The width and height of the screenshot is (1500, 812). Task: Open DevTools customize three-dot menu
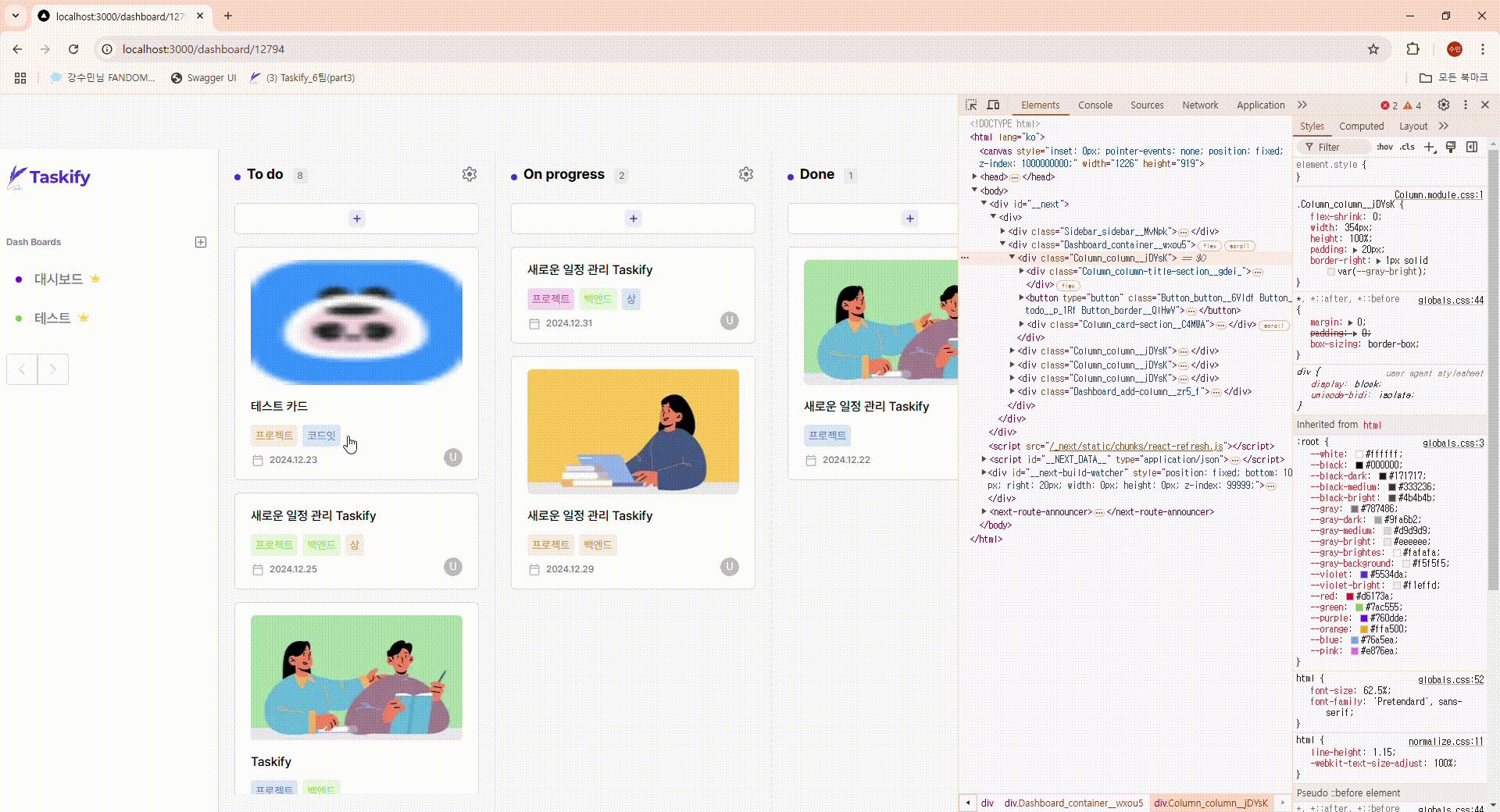point(1466,105)
